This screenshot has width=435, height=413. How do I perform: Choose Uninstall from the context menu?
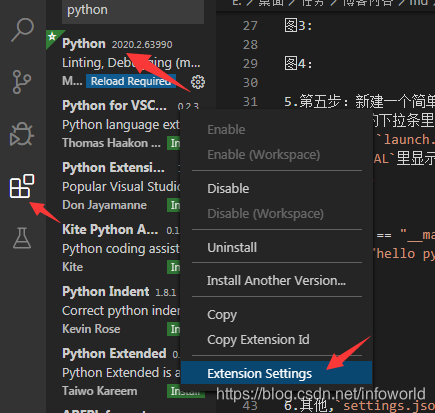pos(232,248)
